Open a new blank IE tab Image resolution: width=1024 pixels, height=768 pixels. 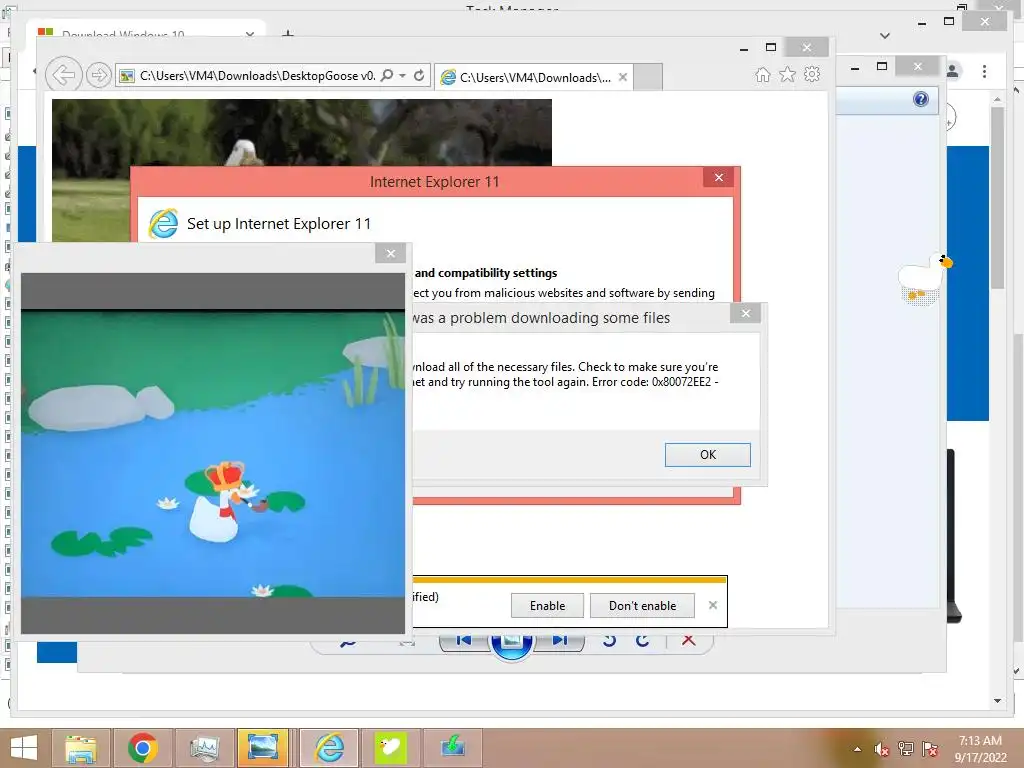(x=648, y=77)
